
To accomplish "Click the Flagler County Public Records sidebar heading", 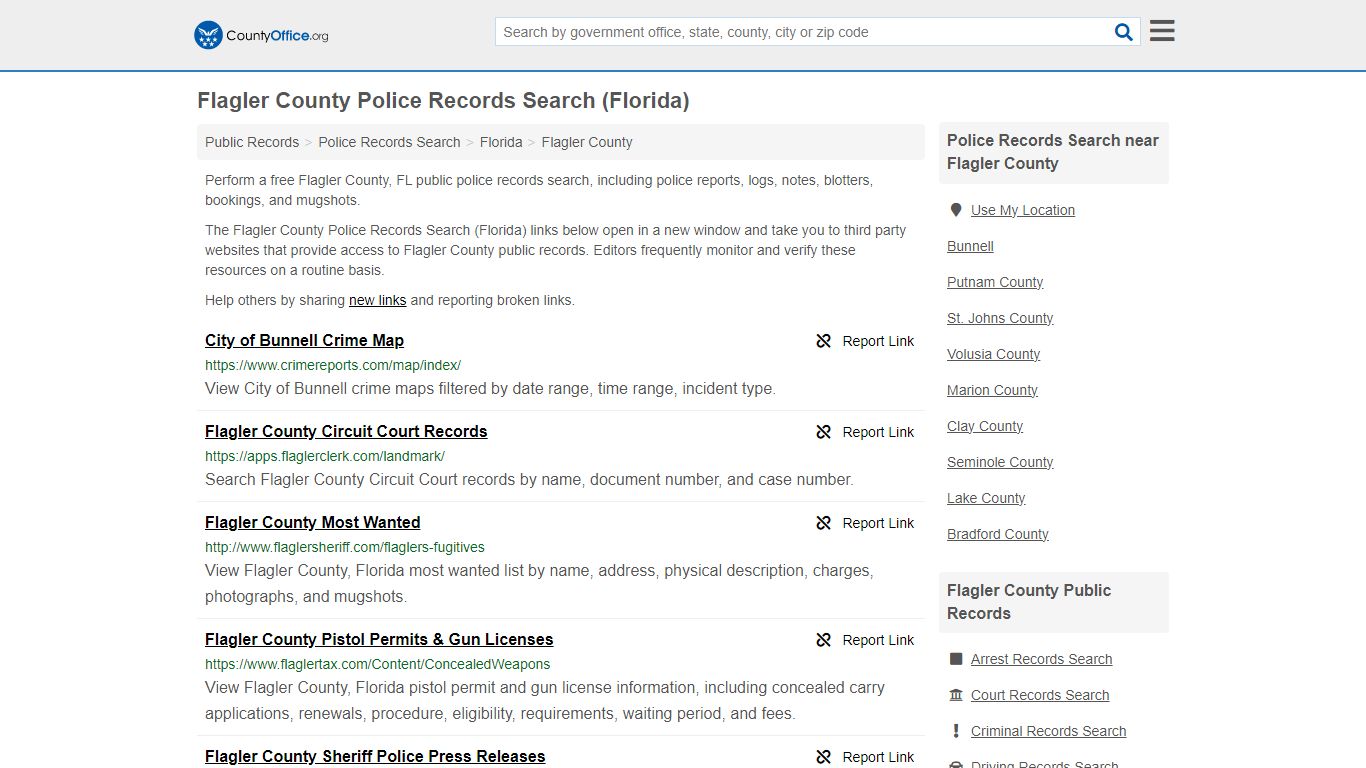I will click(1029, 602).
